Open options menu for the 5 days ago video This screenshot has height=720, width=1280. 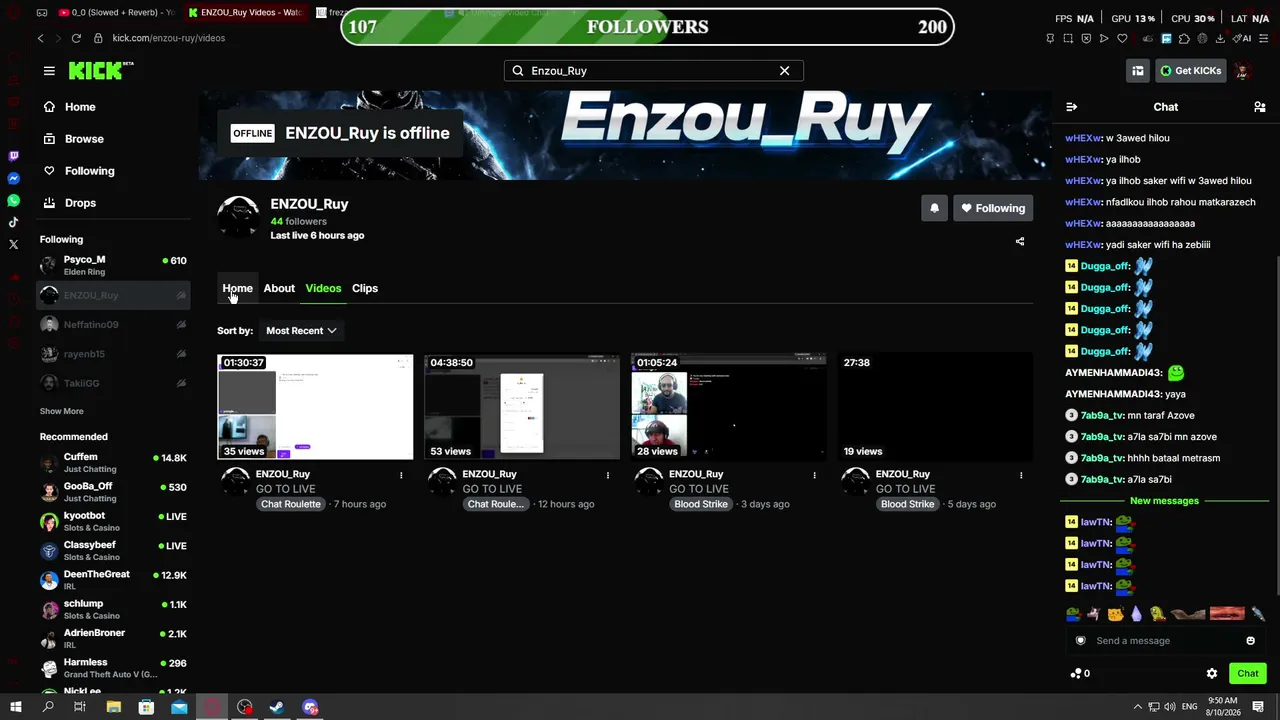click(1021, 475)
